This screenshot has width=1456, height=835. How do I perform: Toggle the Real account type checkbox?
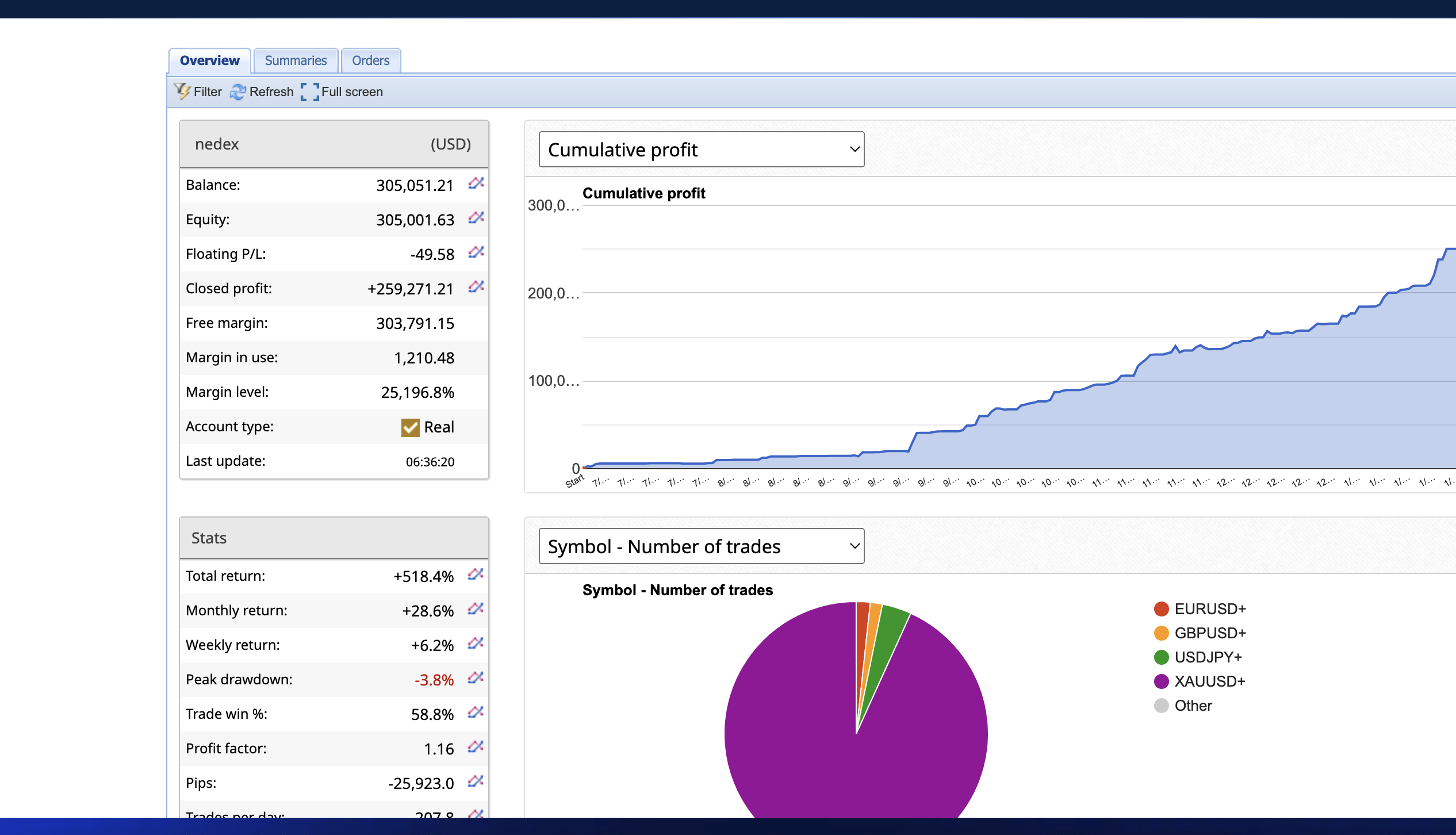click(410, 427)
